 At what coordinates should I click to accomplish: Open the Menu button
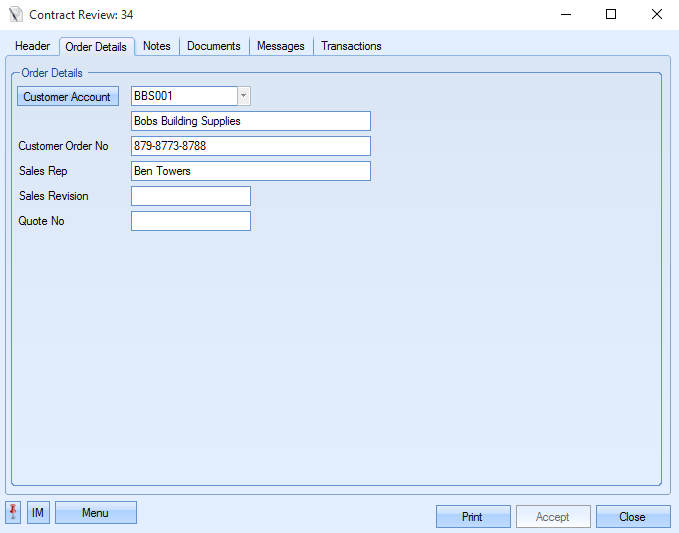coord(95,513)
